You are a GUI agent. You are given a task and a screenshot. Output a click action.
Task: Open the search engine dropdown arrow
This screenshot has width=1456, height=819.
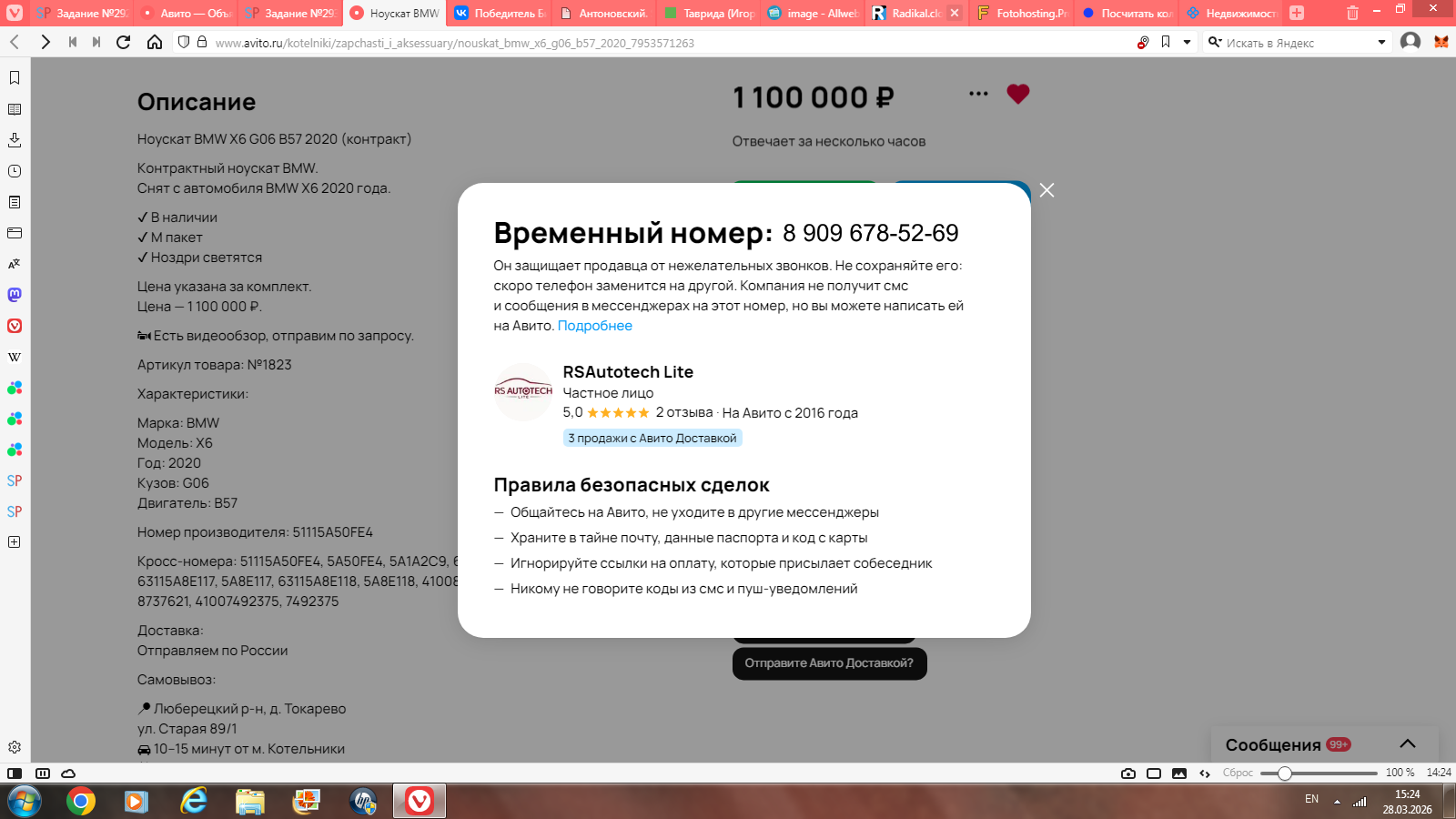coord(1381,42)
